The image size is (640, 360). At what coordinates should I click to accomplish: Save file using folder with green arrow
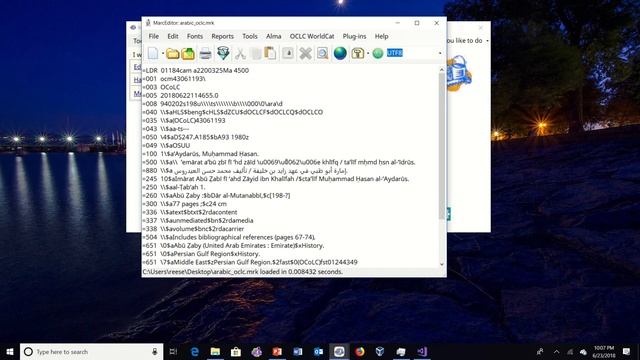point(188,53)
